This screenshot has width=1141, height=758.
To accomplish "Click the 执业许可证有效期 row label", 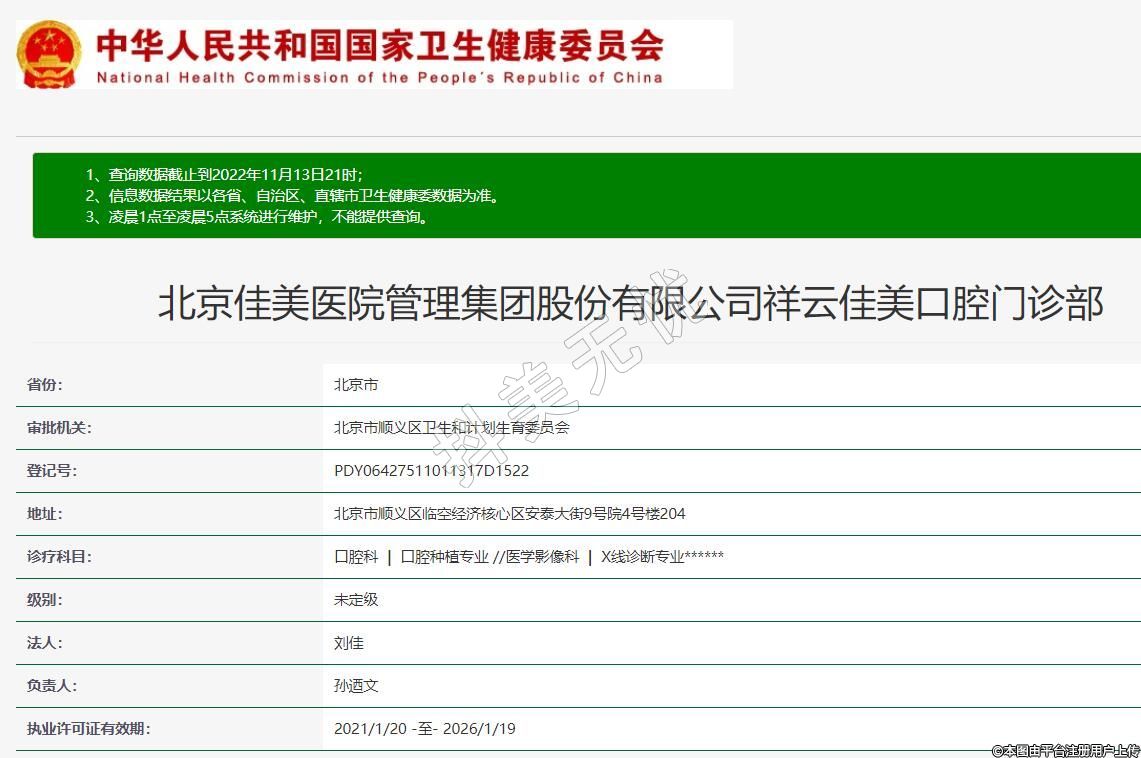I will (x=88, y=729).
